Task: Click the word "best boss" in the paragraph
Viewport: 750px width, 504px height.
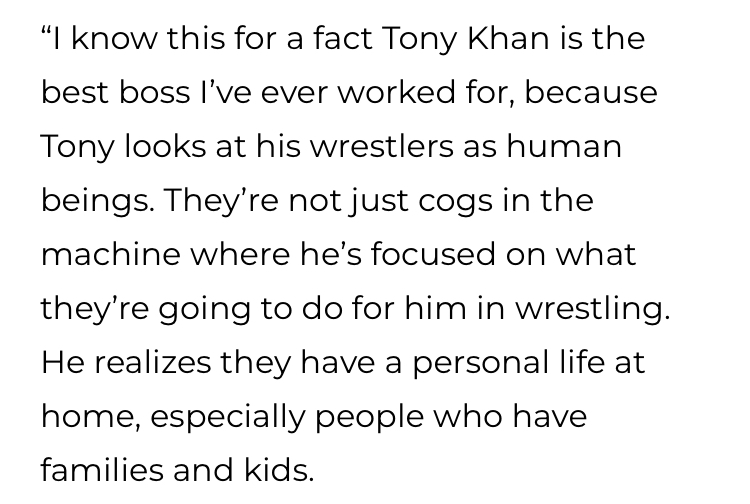Action: 115,92
